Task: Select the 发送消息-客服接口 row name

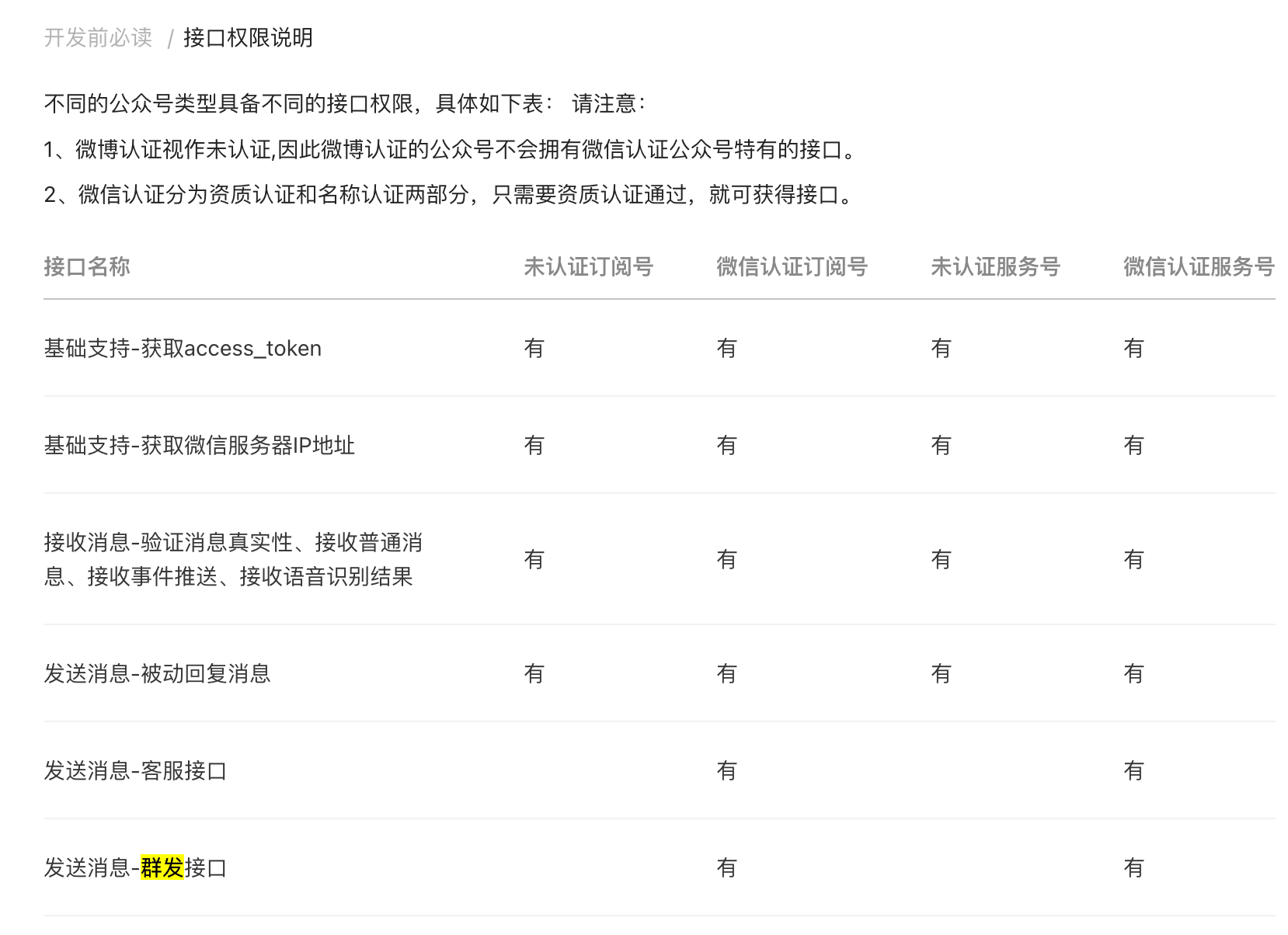Action: point(135,770)
